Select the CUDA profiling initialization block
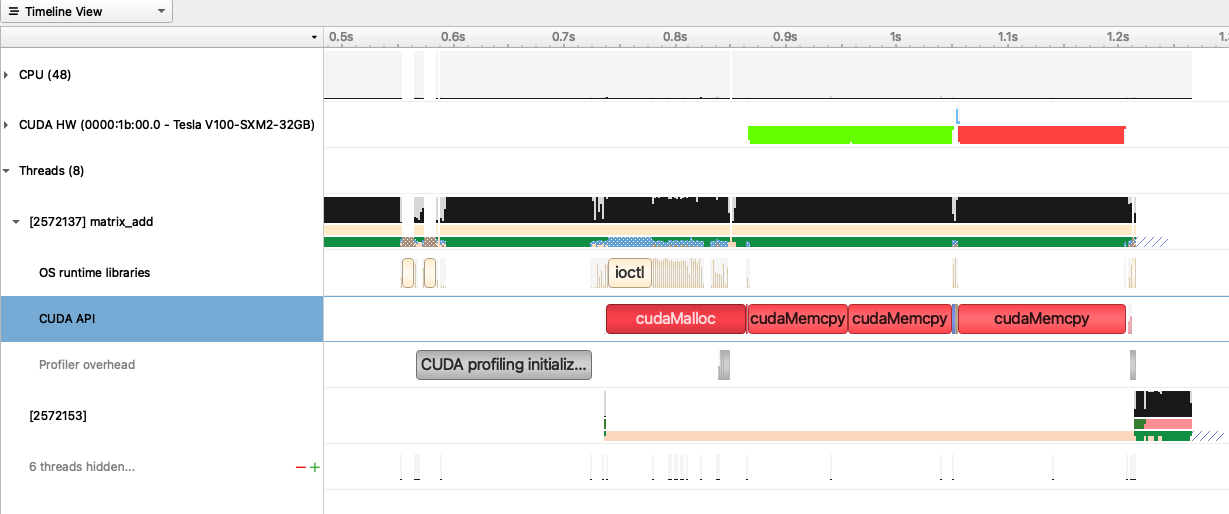1229x514 pixels. 504,365
